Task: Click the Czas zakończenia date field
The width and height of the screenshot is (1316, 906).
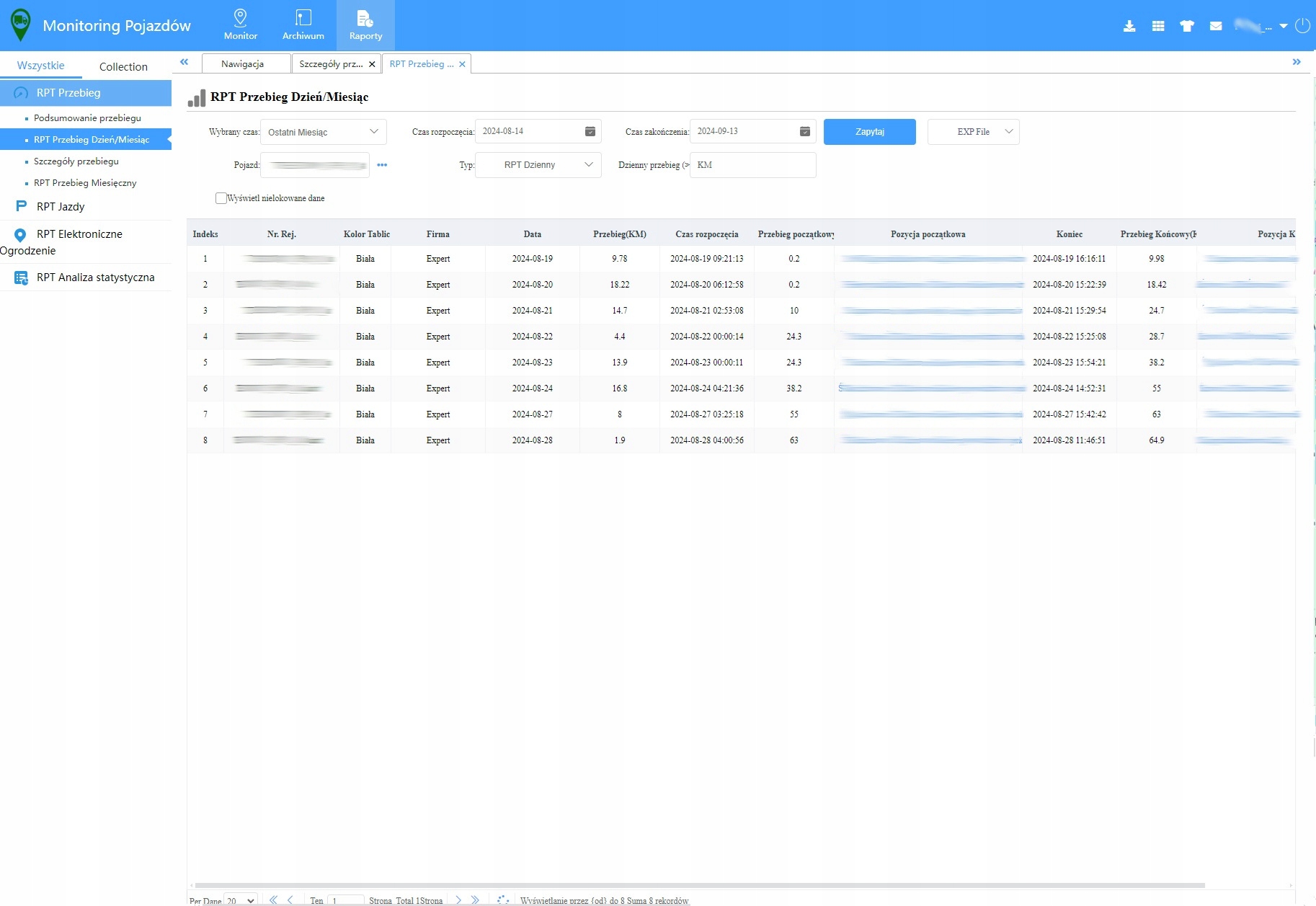Action: coord(753,132)
